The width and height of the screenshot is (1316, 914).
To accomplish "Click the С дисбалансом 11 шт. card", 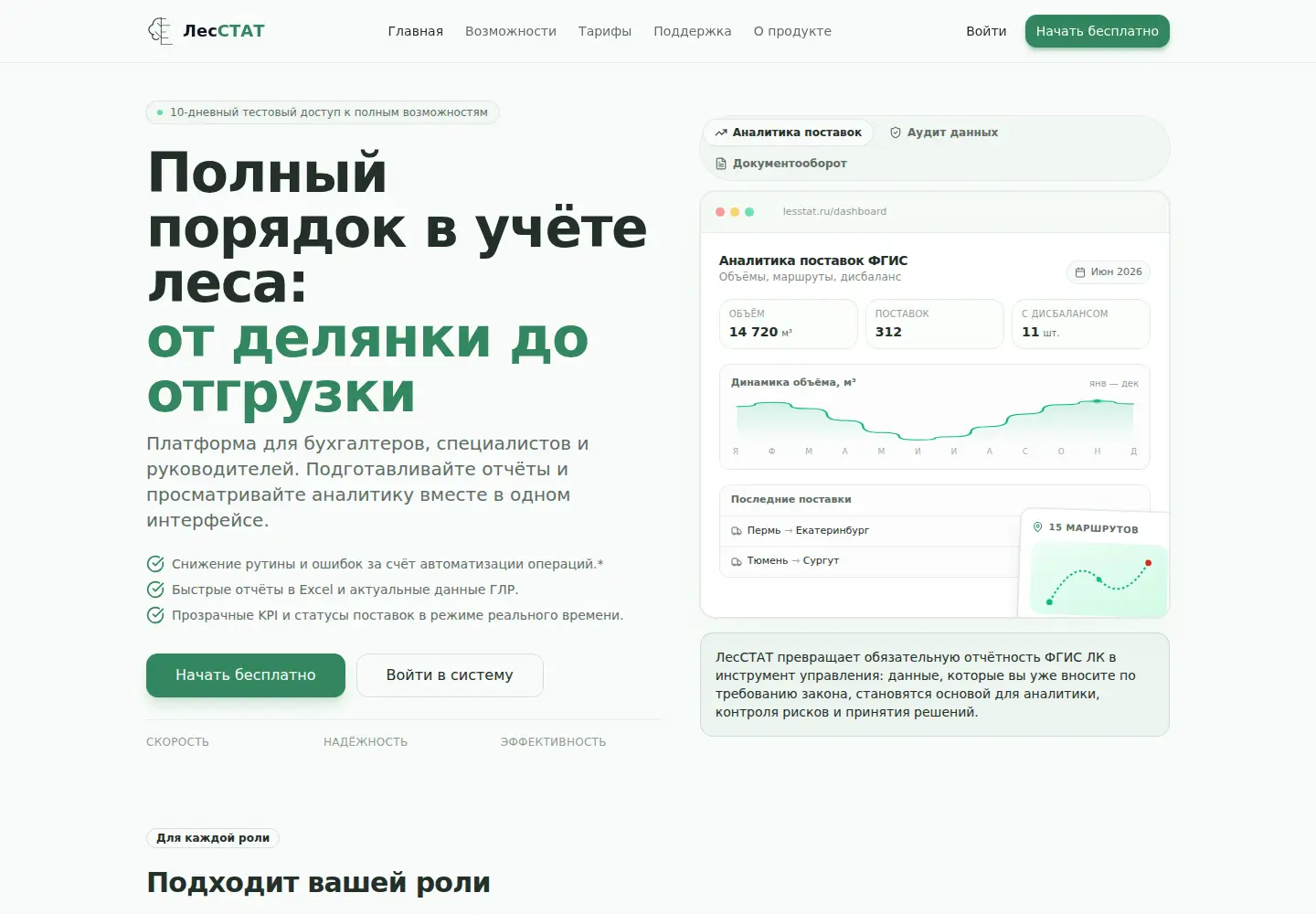I will (x=1081, y=324).
